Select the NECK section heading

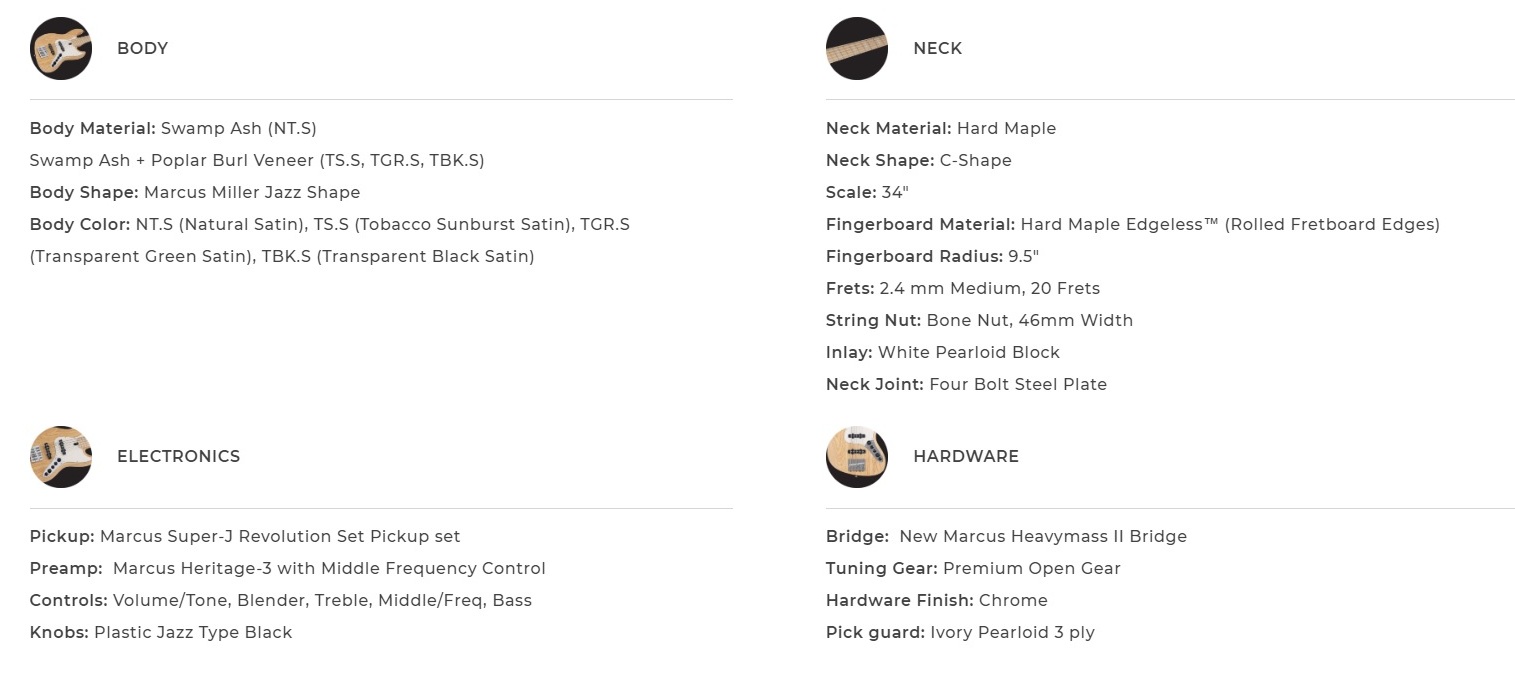(937, 48)
